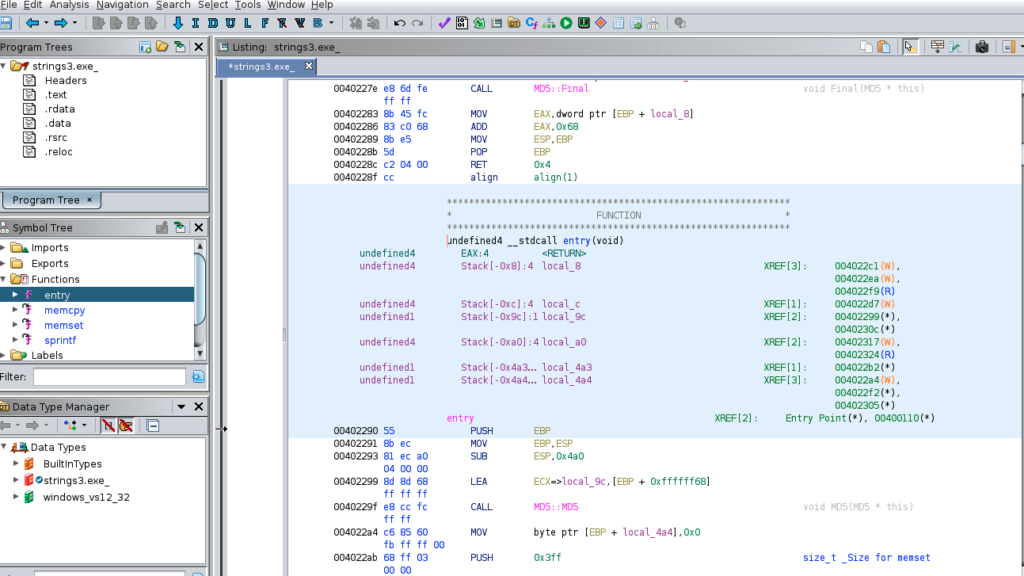
Task: Open the Window menu
Action: 286,5
